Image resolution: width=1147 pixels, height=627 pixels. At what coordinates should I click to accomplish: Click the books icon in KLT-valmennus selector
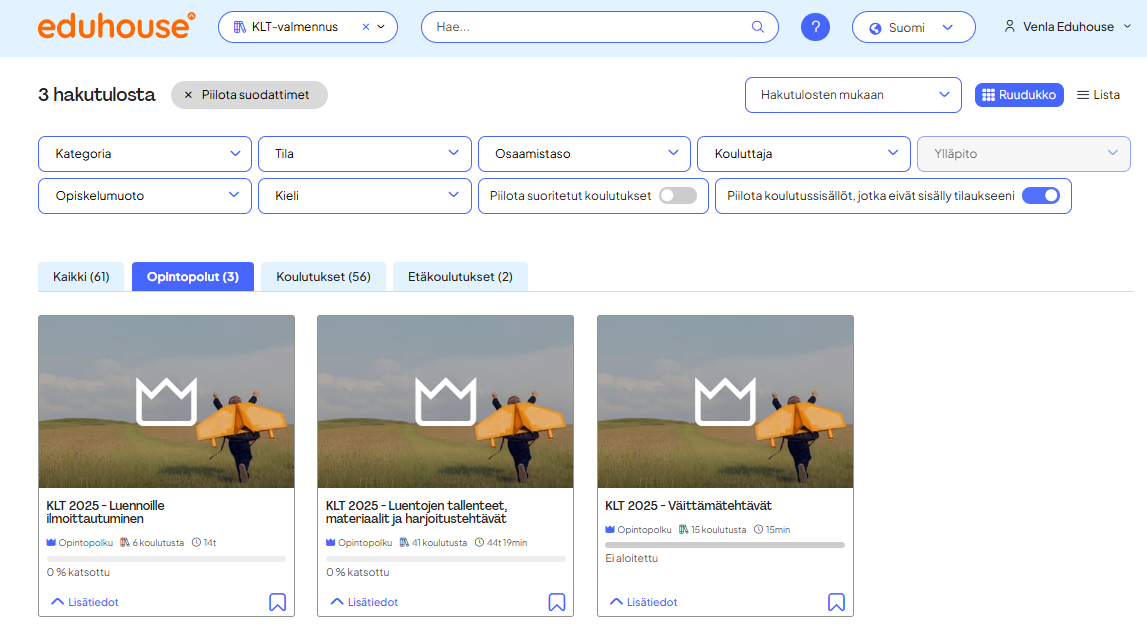pos(239,27)
